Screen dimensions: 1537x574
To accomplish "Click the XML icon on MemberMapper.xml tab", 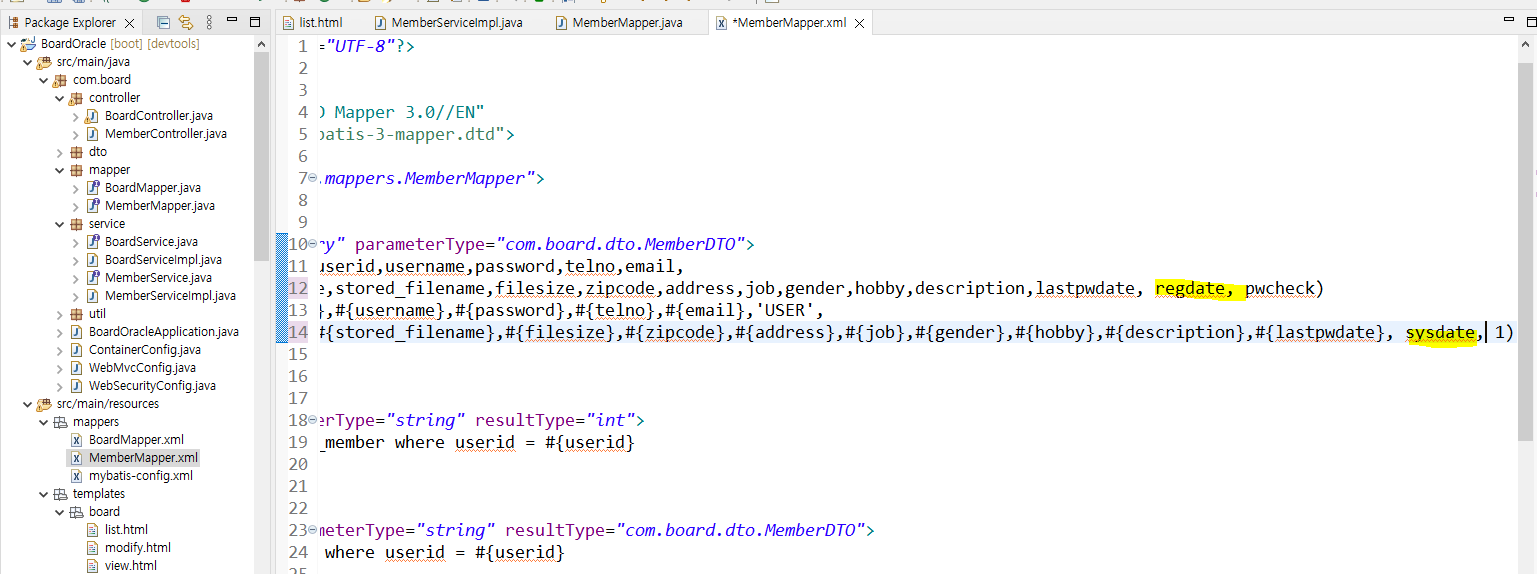I will click(x=721, y=22).
